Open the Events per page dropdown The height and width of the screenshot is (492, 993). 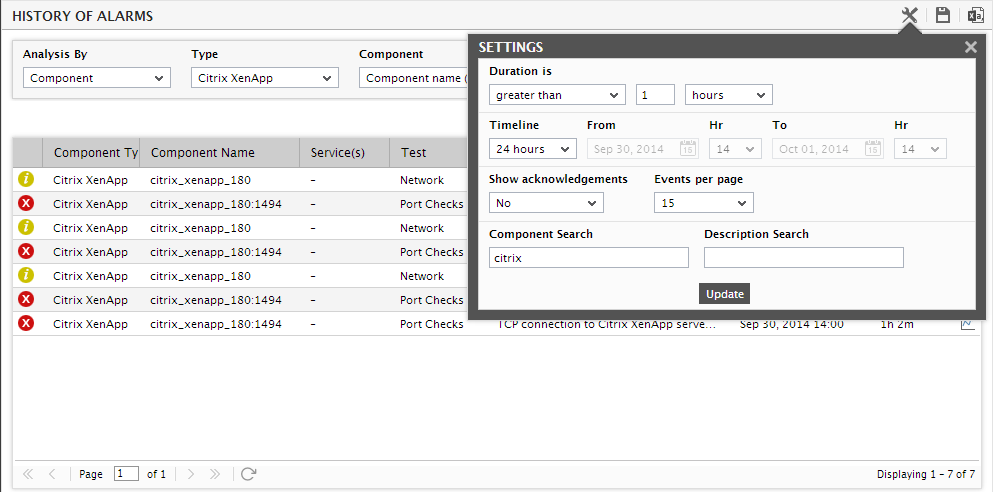pyautogui.click(x=704, y=203)
